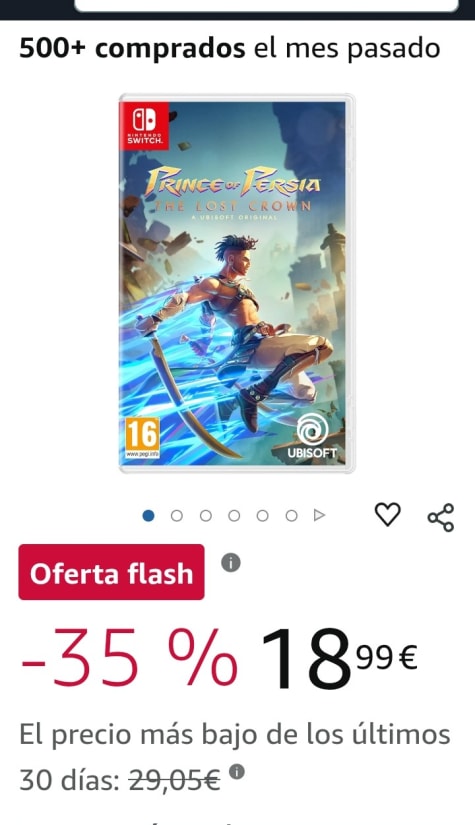Click the Oferta flash red badge
The width and height of the screenshot is (475, 825).
tap(112, 572)
